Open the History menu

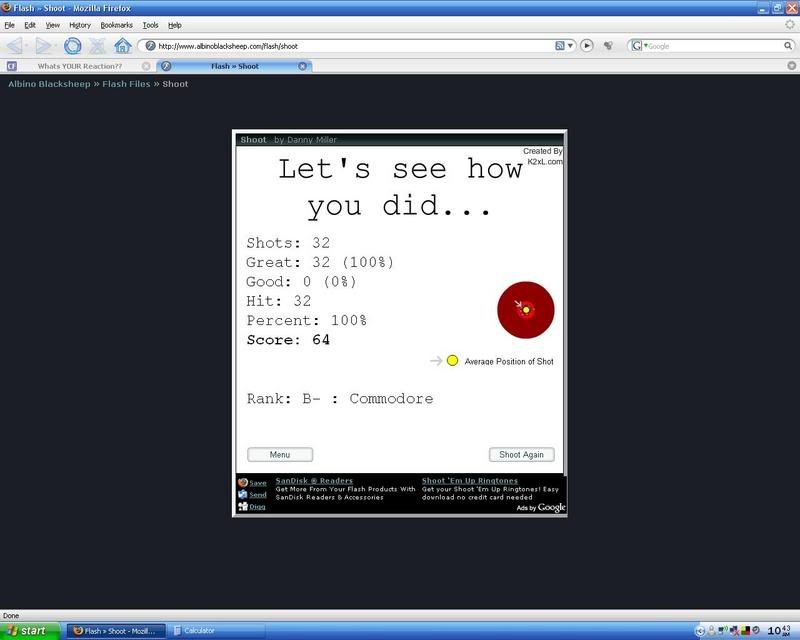tap(80, 24)
